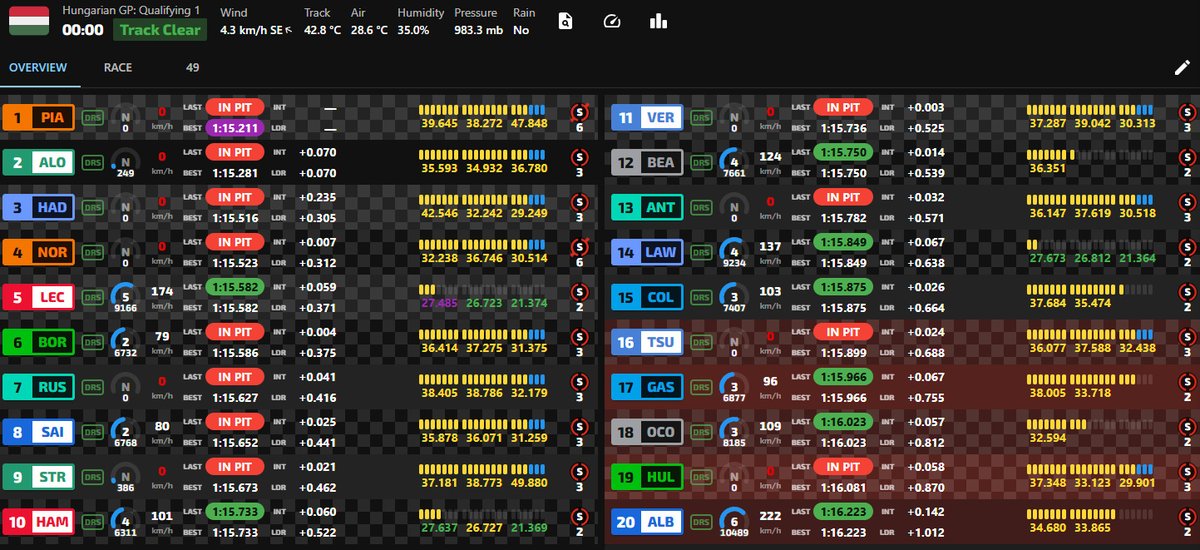Open the bar chart statistics icon
The image size is (1200, 550).
(x=658, y=21)
